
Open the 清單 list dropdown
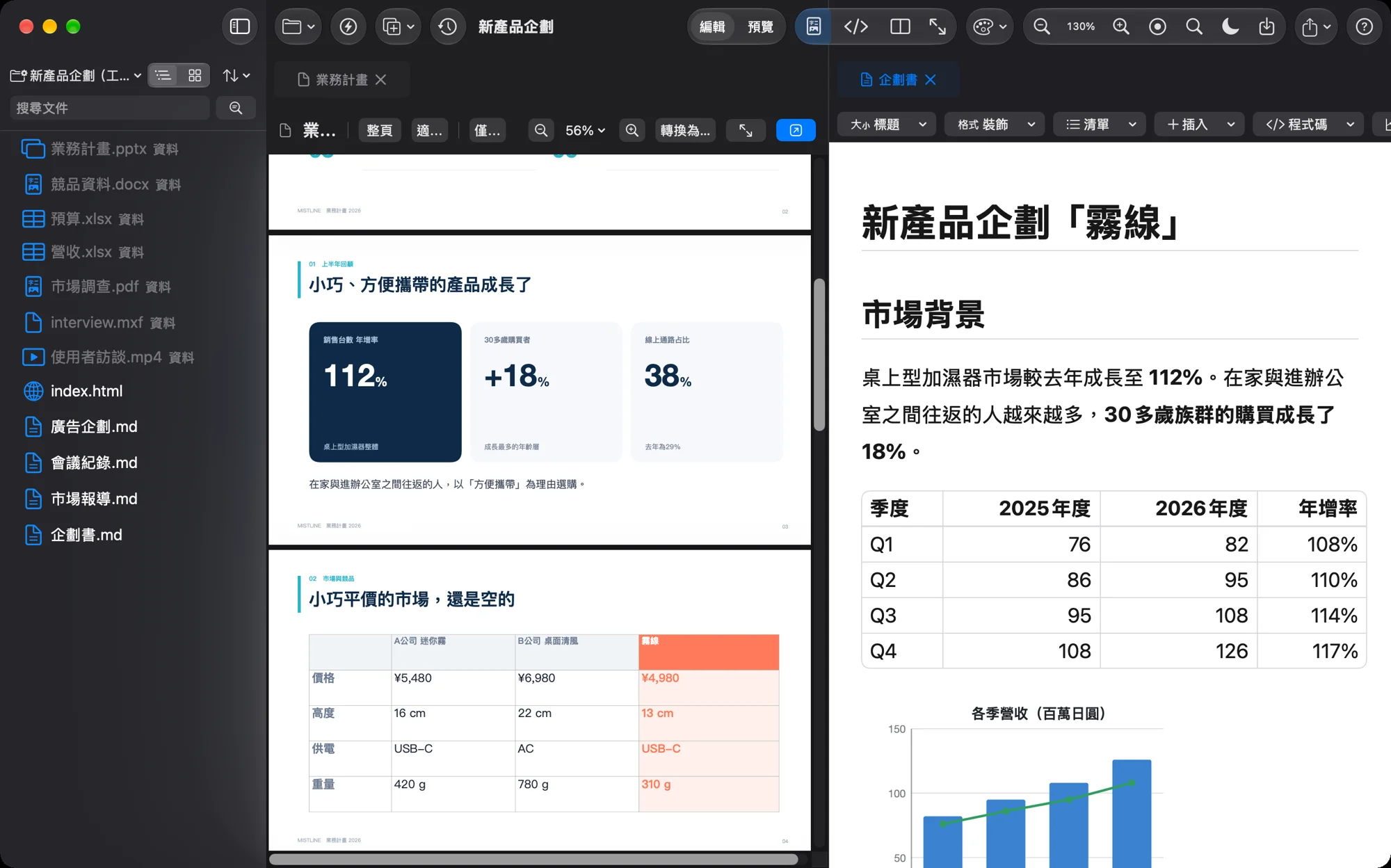[x=1100, y=124]
